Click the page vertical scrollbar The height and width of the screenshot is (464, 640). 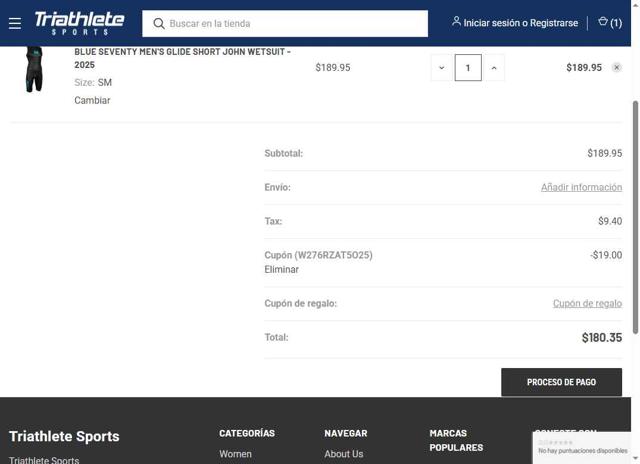coord(635,217)
